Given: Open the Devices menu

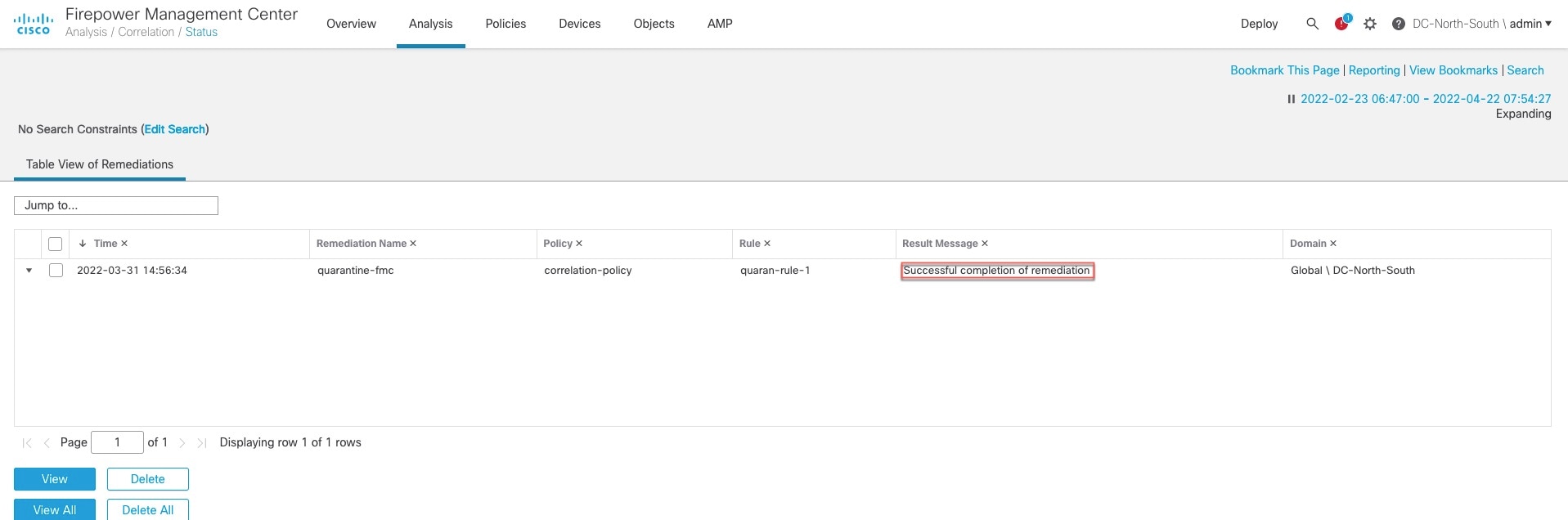Looking at the screenshot, I should pos(580,24).
